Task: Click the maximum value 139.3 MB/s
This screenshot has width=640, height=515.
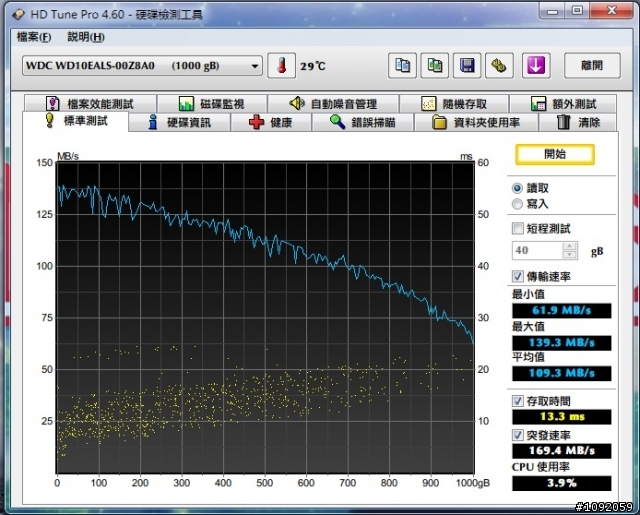Action: tap(562, 343)
